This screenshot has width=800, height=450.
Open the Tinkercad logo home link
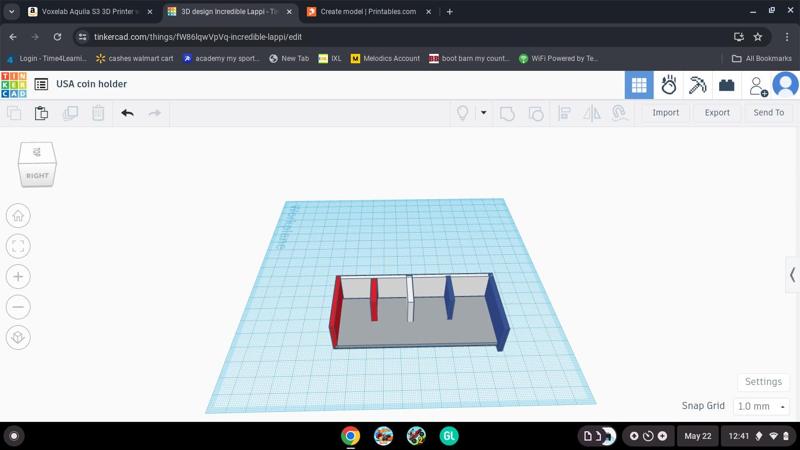click(x=14, y=85)
